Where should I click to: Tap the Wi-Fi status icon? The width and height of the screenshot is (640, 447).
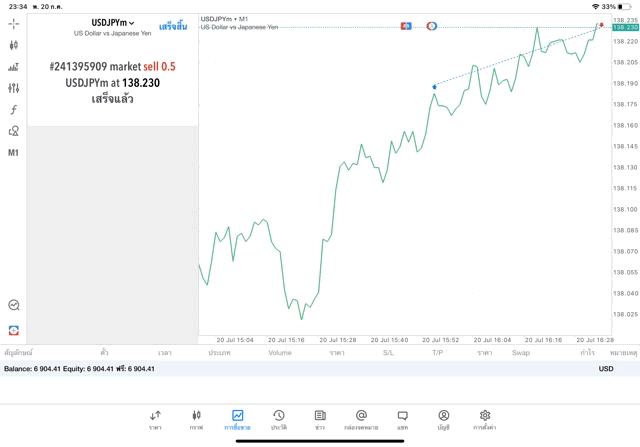point(596,7)
